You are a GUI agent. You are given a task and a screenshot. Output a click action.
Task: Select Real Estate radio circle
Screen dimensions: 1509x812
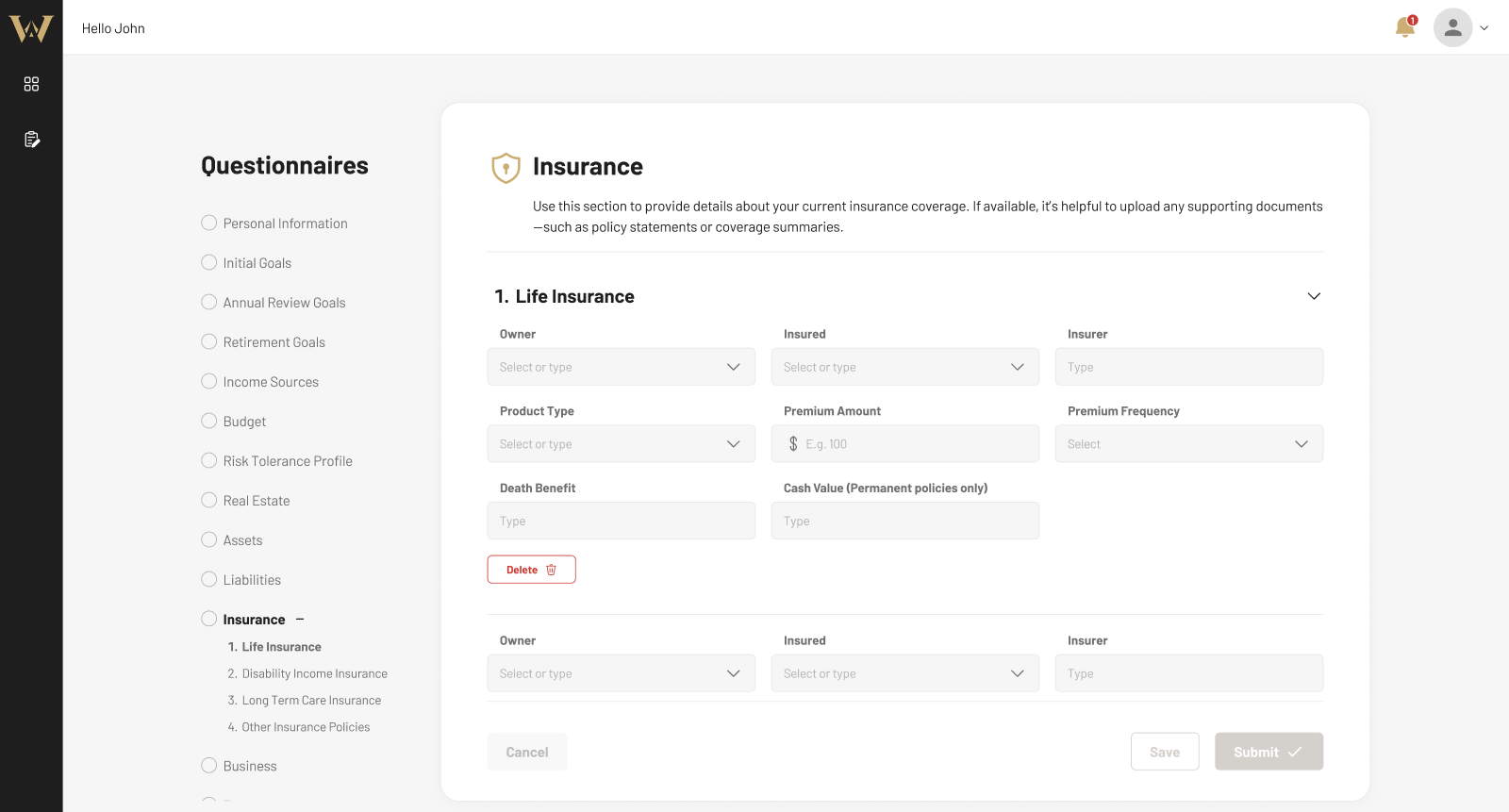pyautogui.click(x=209, y=500)
